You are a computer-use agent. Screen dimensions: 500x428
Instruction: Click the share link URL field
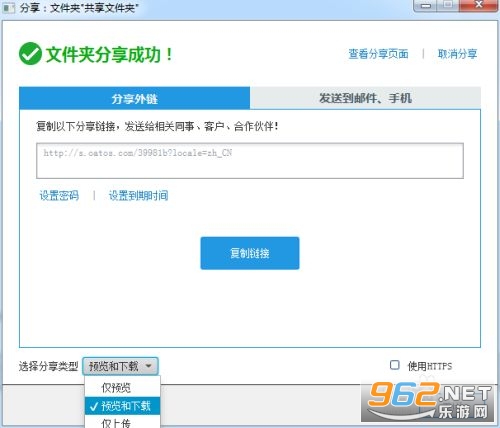250,161
